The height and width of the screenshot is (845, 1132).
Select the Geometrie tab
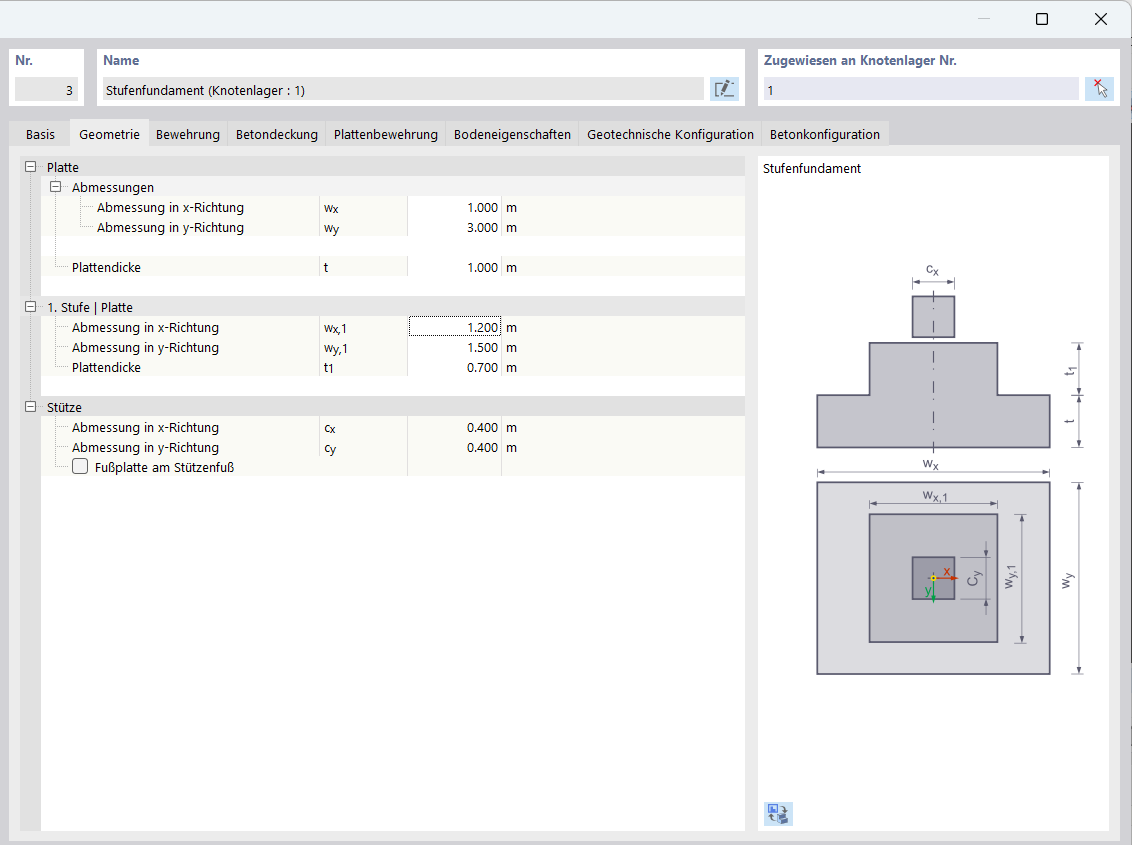[x=109, y=134]
